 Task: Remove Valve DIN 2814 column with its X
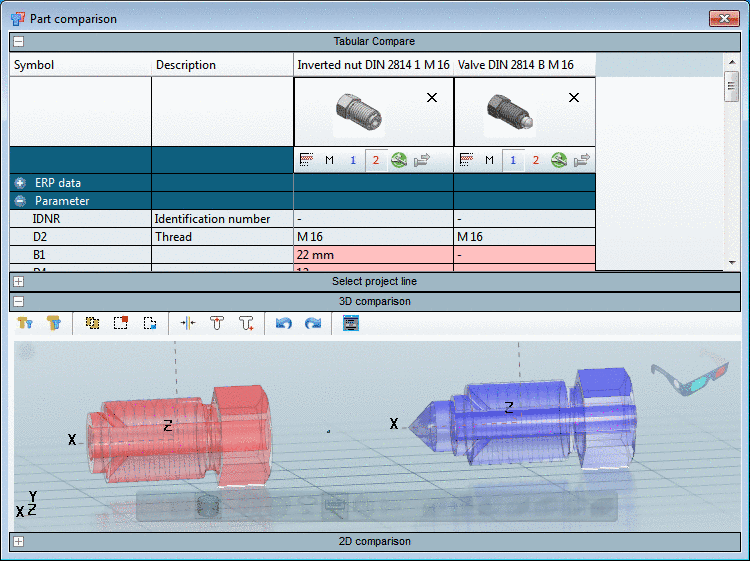point(574,98)
